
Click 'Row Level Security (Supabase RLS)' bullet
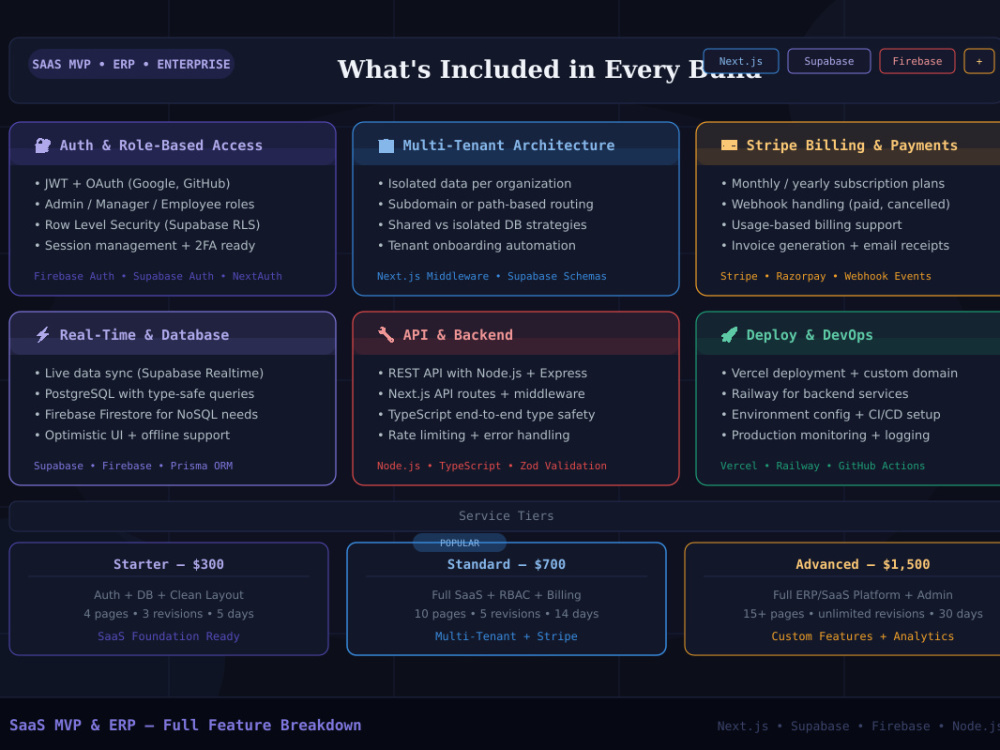(147, 224)
